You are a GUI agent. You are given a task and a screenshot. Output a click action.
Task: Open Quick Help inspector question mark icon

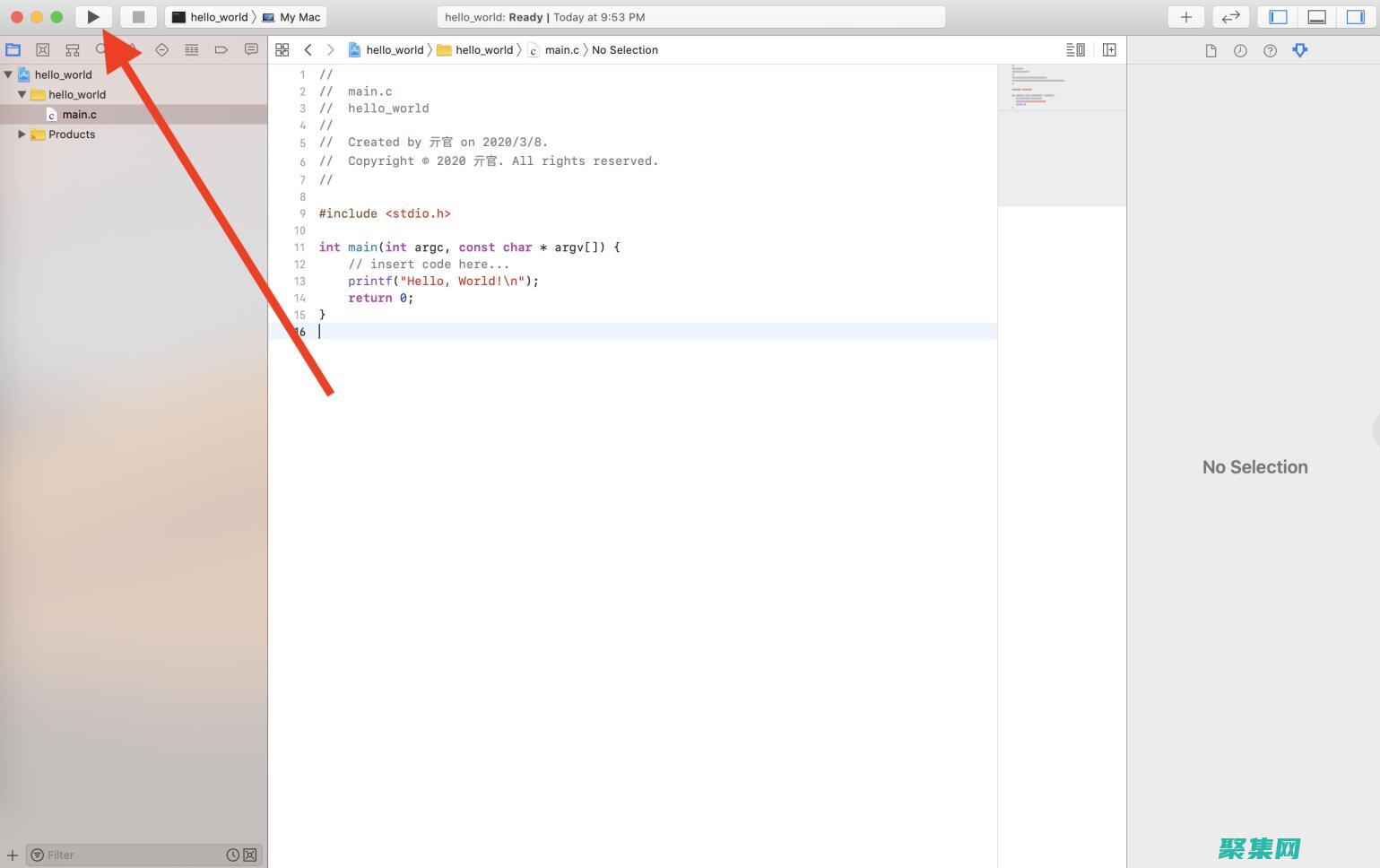[1271, 50]
